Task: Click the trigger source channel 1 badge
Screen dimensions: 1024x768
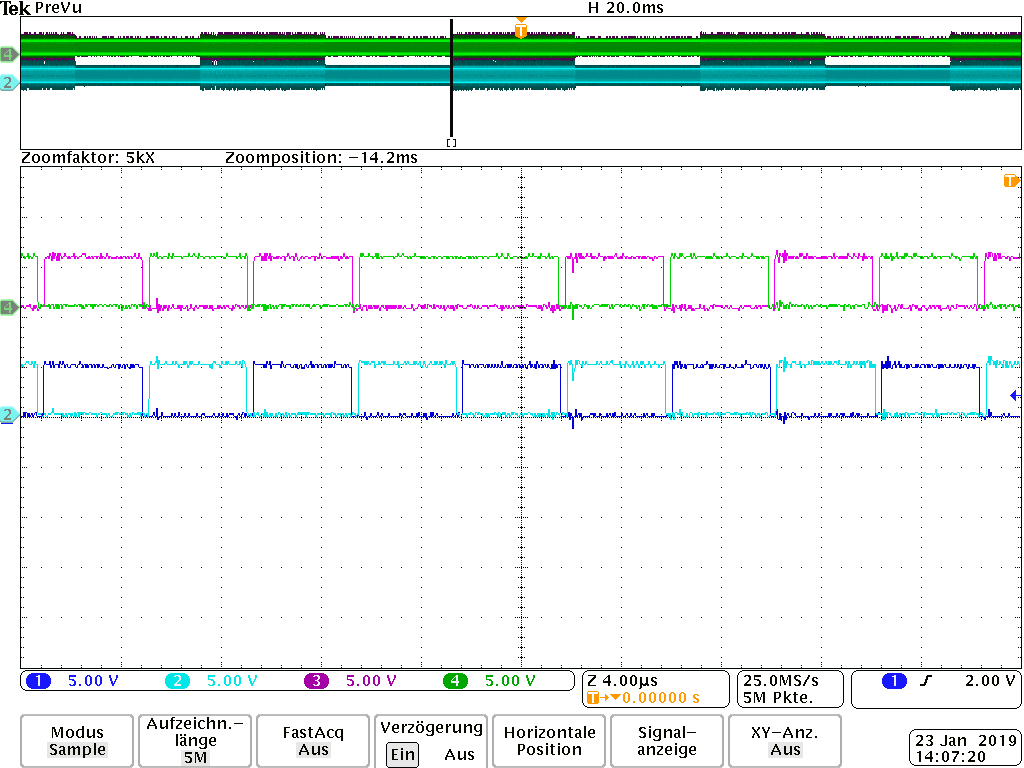Action: [x=894, y=681]
